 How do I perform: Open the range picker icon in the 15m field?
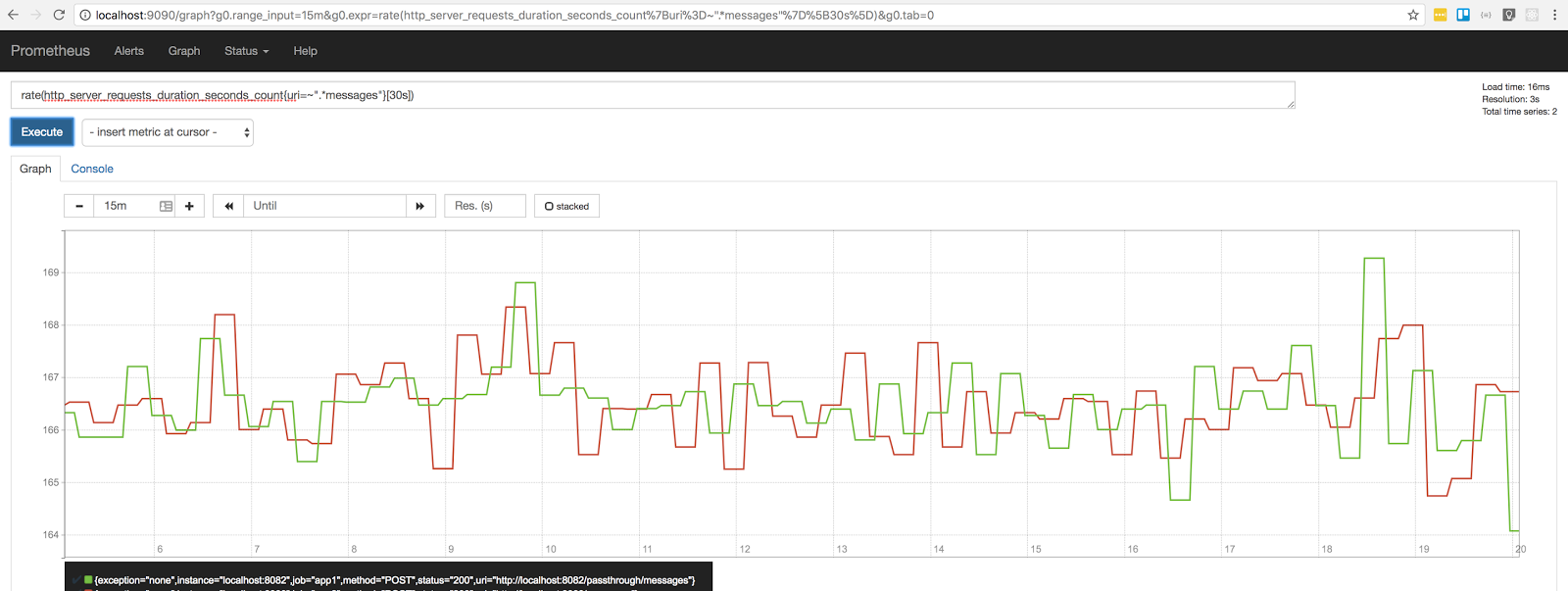(166, 206)
